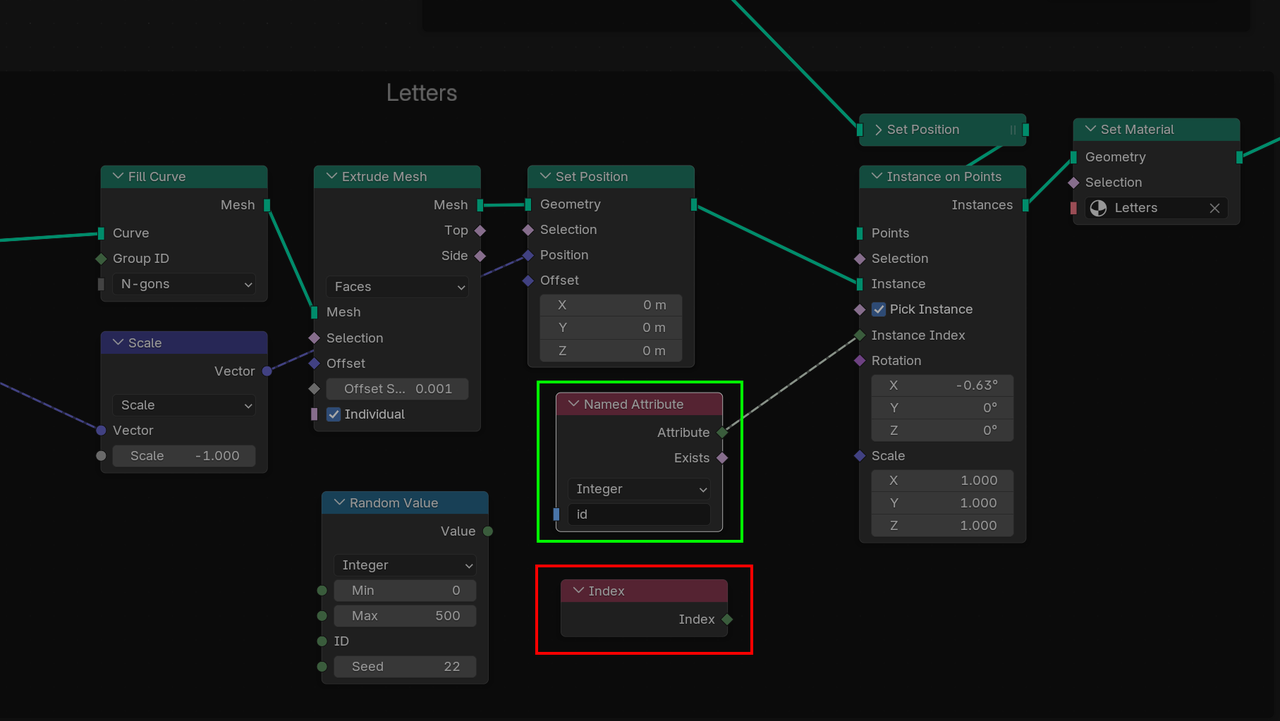This screenshot has width=1280, height=721.
Task: Click the Set Position Geometry input socket
Action: click(528, 205)
